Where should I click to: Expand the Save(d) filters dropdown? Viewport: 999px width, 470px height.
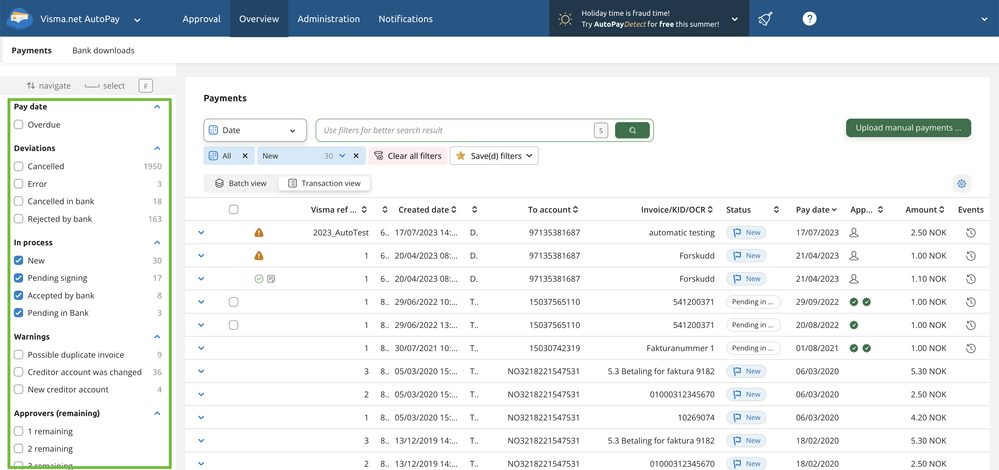tap(495, 156)
